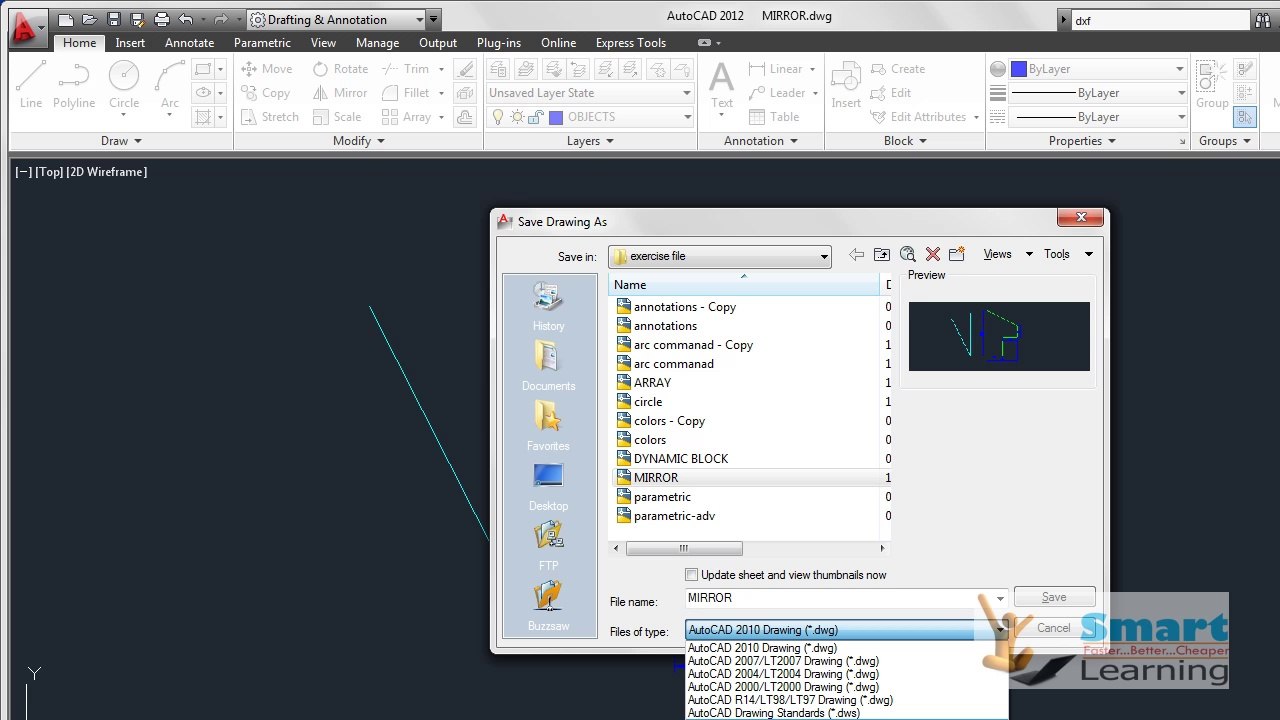Click the Search the Web icon in dialog
The width and height of the screenshot is (1280, 720).
pyautogui.click(x=907, y=255)
